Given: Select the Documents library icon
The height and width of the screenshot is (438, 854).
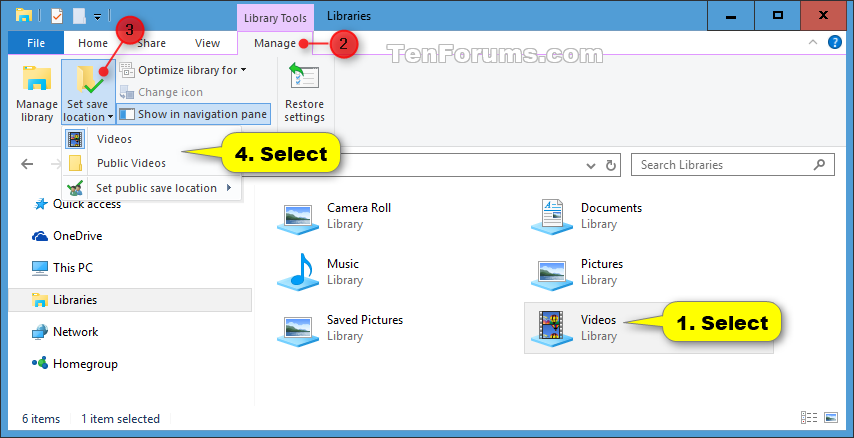Looking at the screenshot, I should [552, 216].
